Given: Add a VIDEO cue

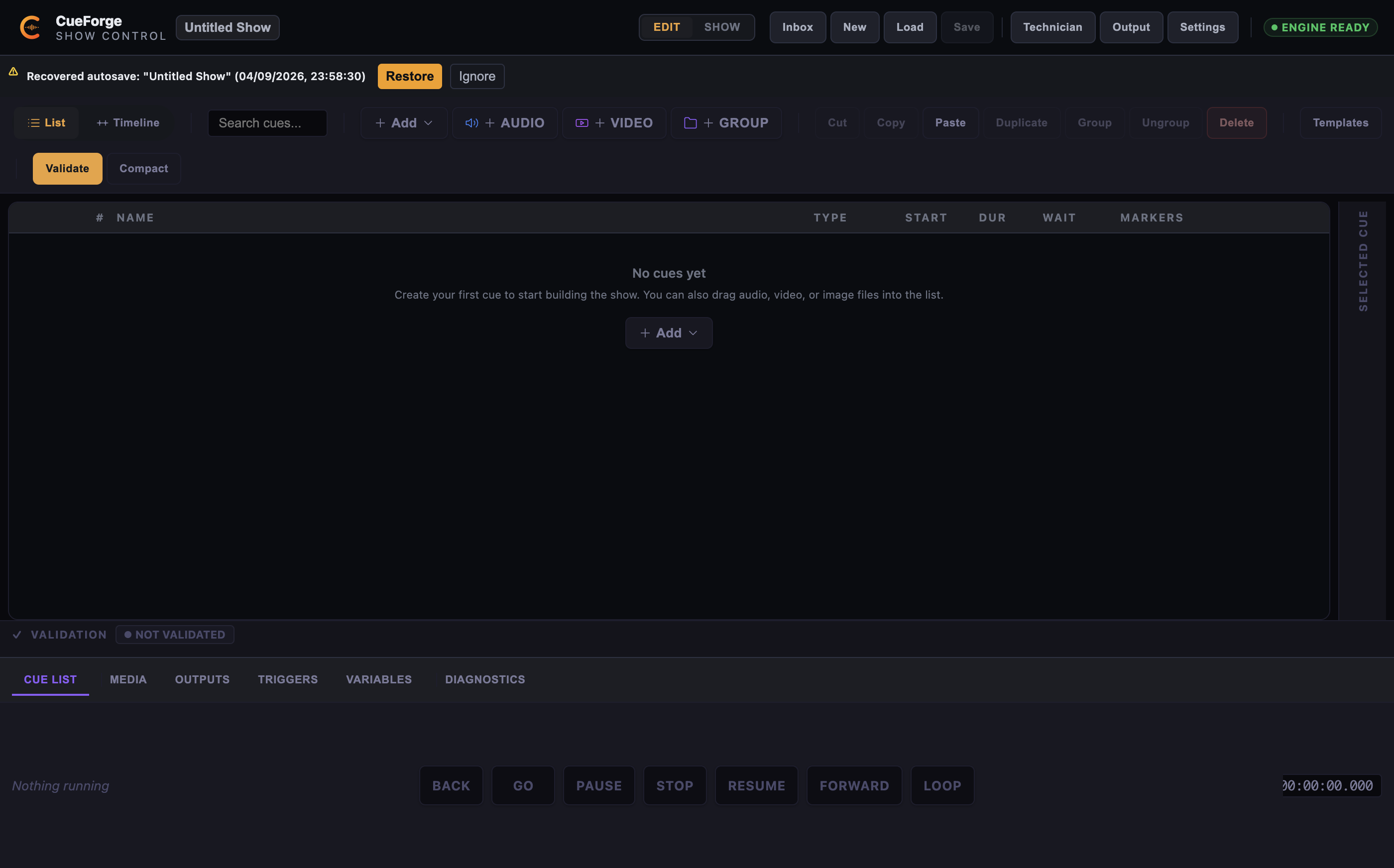Looking at the screenshot, I should point(614,123).
